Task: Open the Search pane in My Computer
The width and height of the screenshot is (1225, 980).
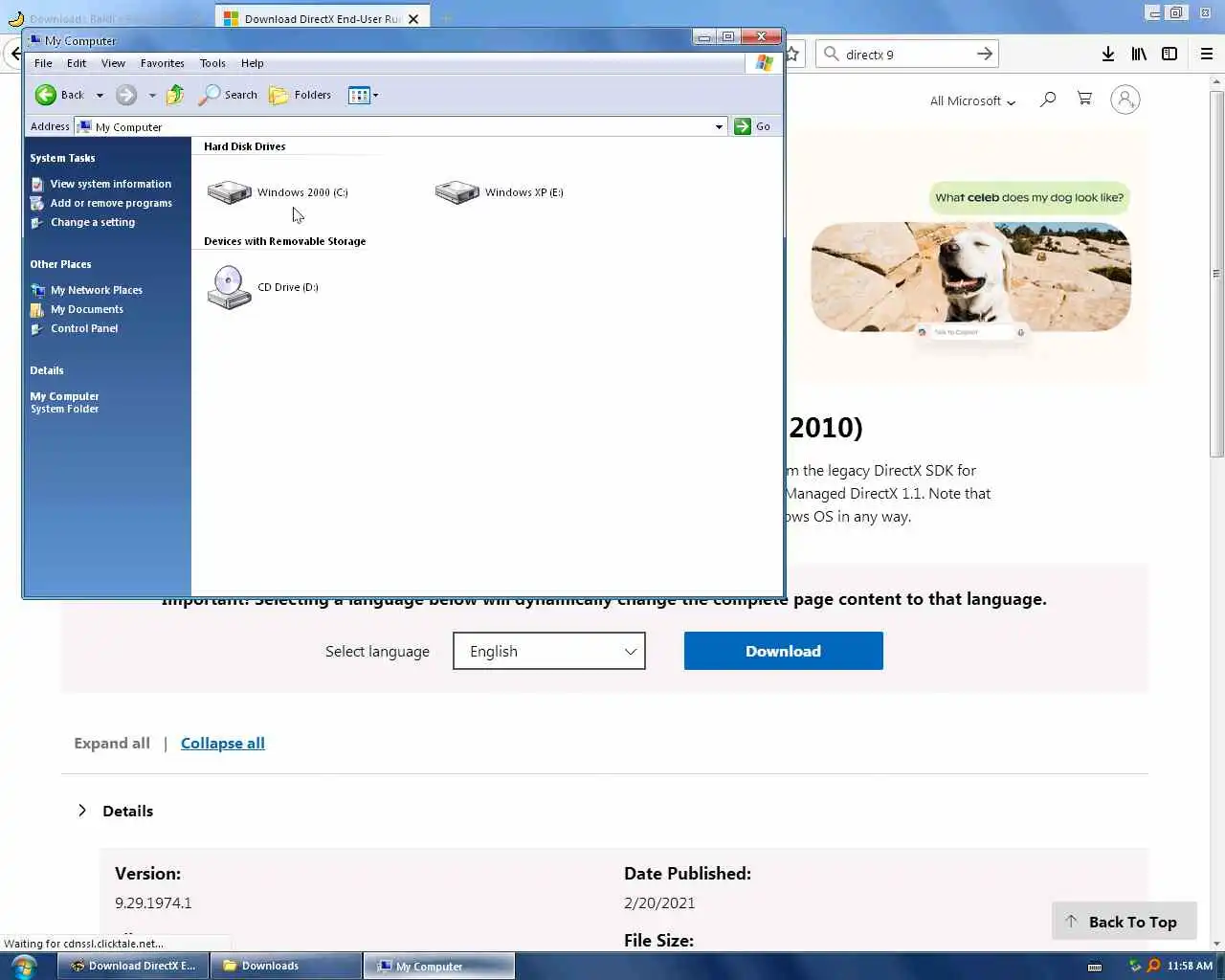Action: pyautogui.click(x=228, y=95)
